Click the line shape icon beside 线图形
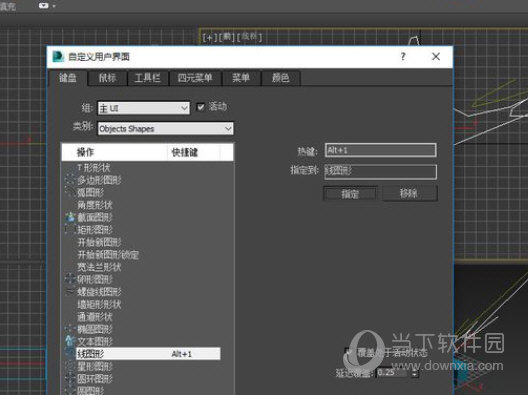The image size is (528, 395). (x=70, y=354)
